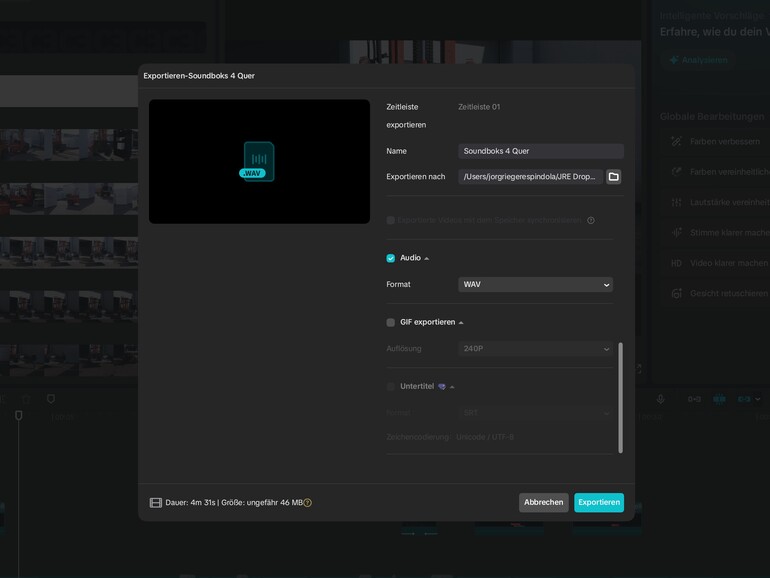Image resolution: width=770 pixels, height=578 pixels.
Task: Click the Exportieren button
Action: [x=599, y=503]
